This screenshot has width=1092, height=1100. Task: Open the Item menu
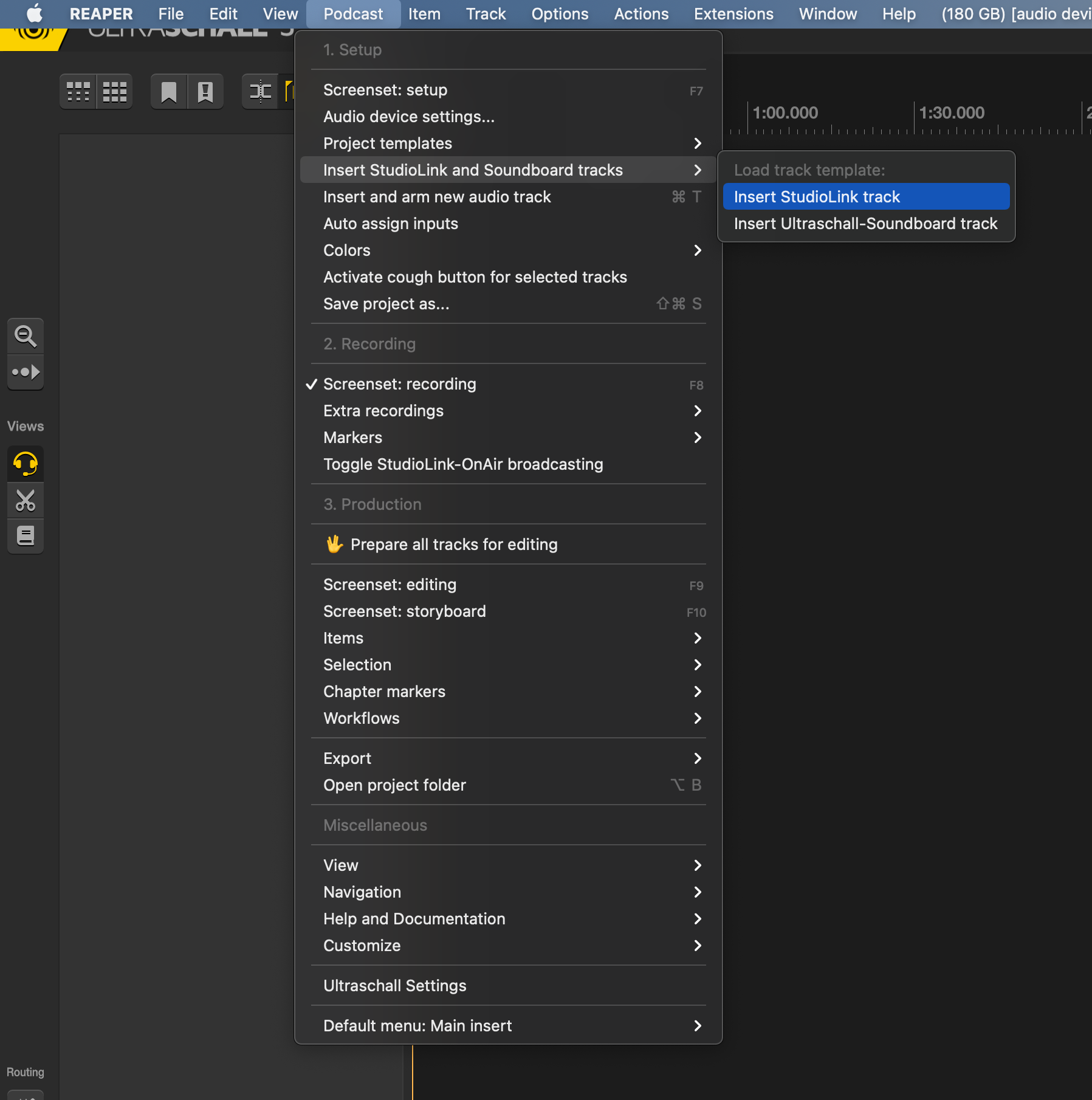point(424,14)
